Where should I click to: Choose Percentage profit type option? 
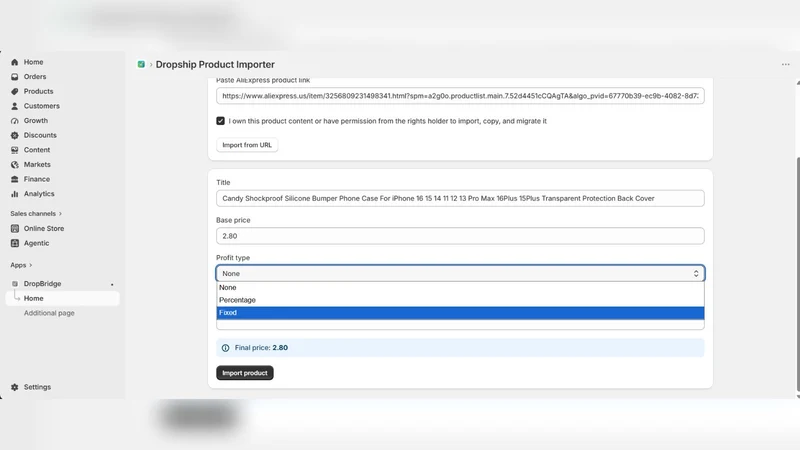460,300
